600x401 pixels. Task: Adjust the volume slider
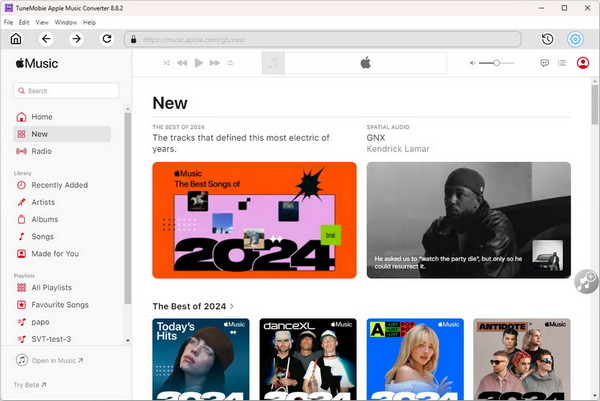[497, 63]
